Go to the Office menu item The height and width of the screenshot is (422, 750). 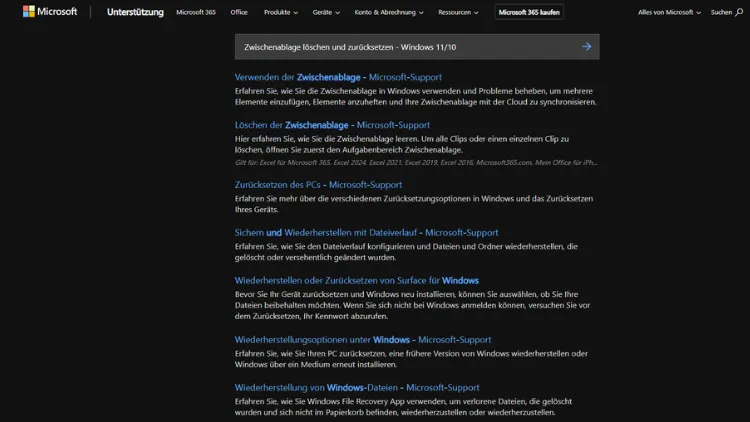239,12
